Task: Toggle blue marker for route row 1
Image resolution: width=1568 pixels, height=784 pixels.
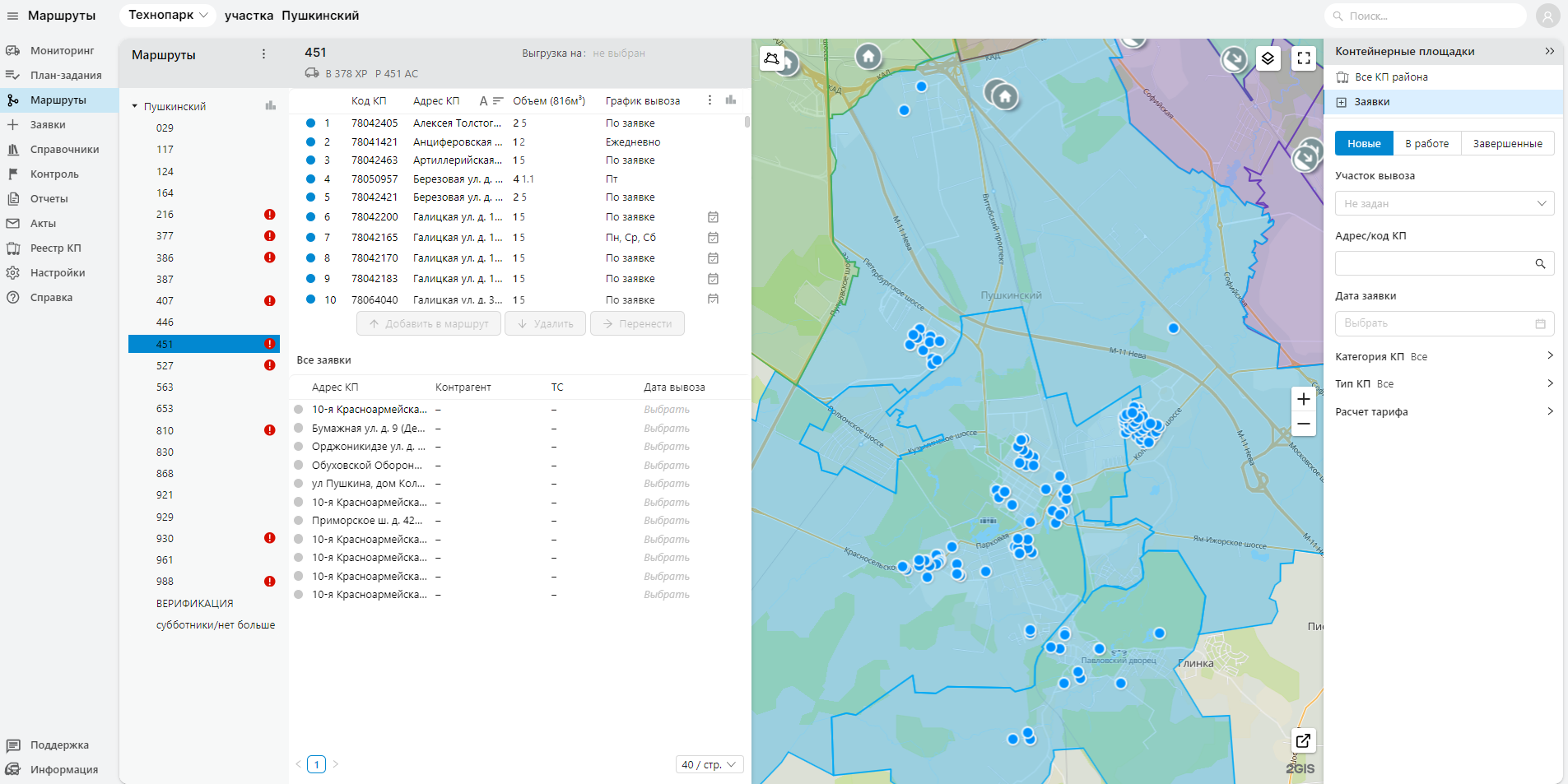Action: click(310, 123)
